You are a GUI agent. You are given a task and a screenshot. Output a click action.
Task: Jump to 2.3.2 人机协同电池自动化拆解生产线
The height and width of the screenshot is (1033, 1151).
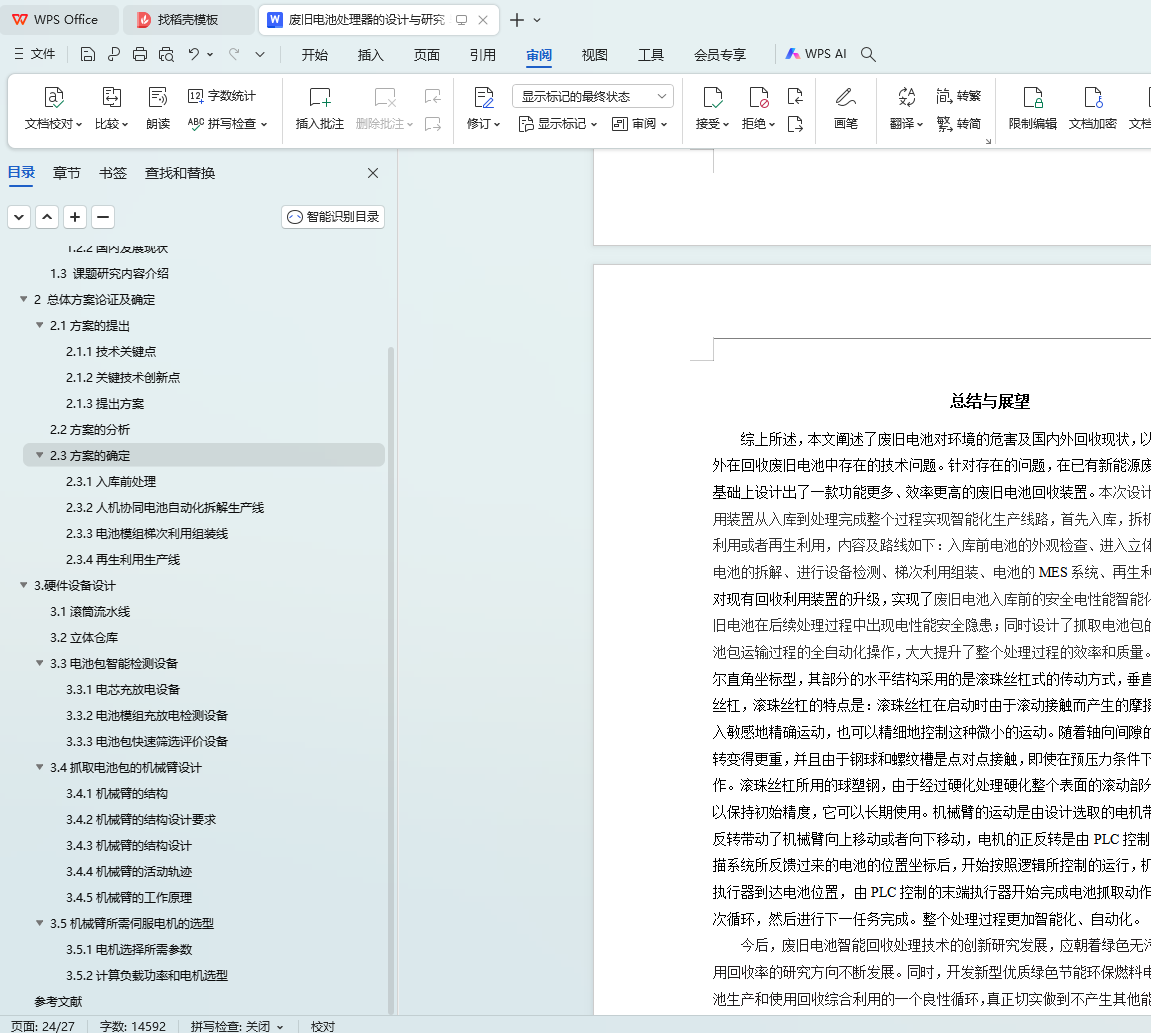[165, 507]
